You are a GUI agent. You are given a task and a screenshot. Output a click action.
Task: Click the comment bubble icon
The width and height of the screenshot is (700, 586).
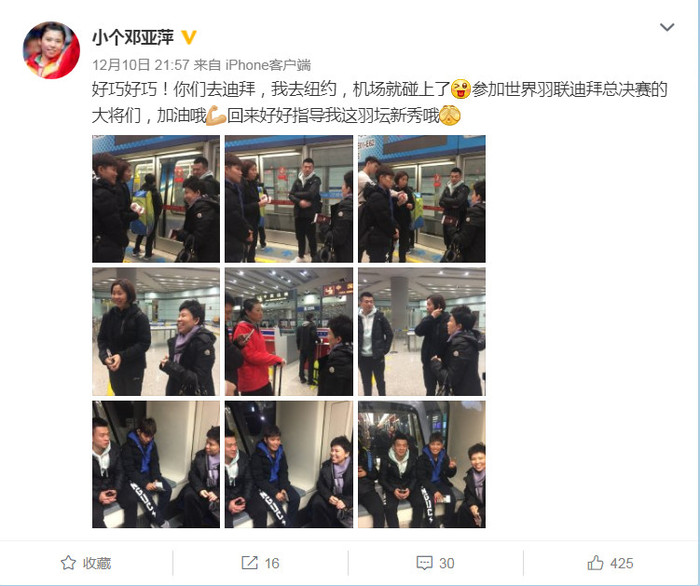(x=424, y=563)
